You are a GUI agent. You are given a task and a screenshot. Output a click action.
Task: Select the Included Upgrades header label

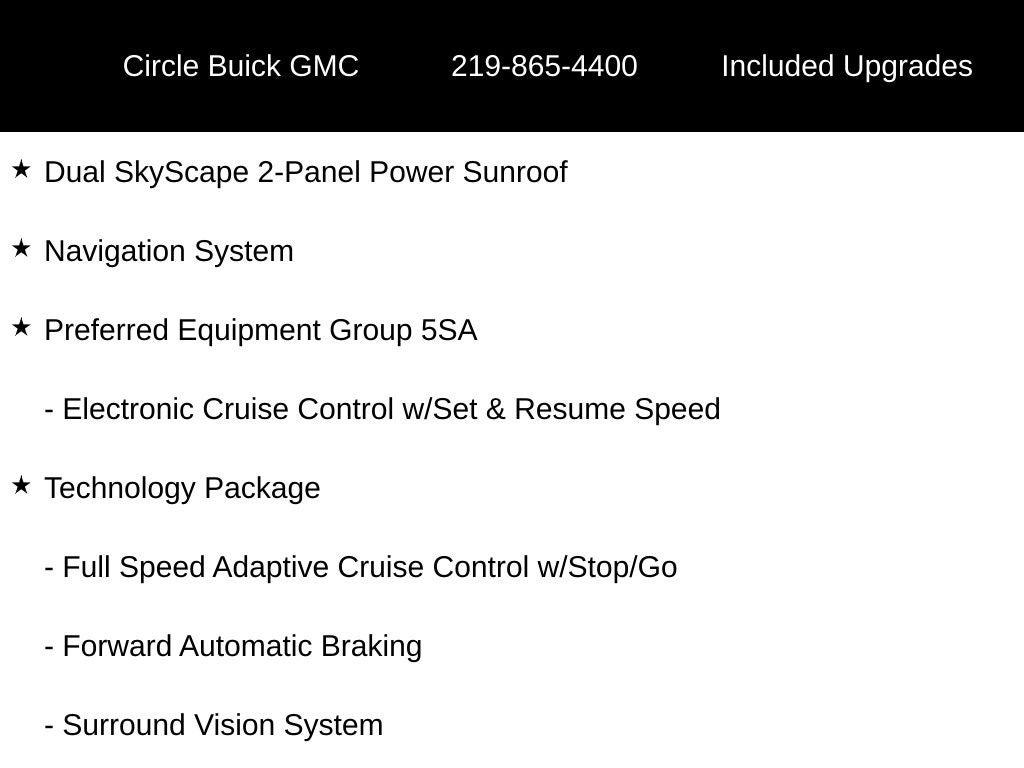(x=846, y=66)
